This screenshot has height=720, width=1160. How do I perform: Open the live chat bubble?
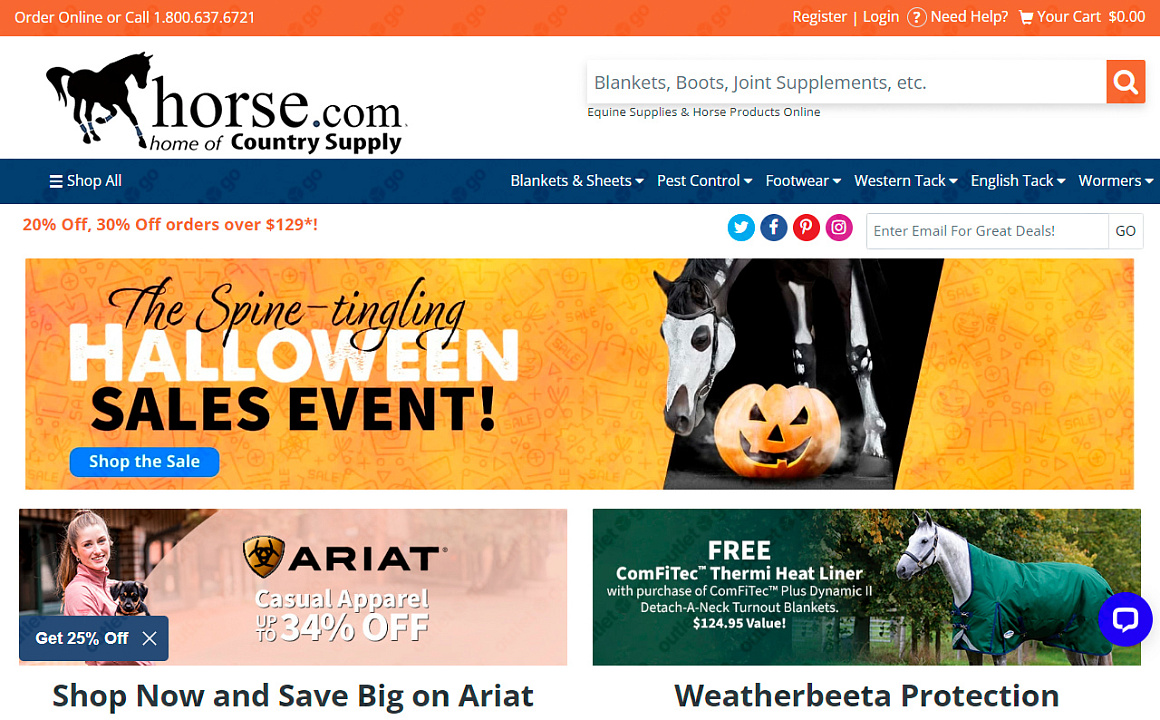click(x=1124, y=619)
